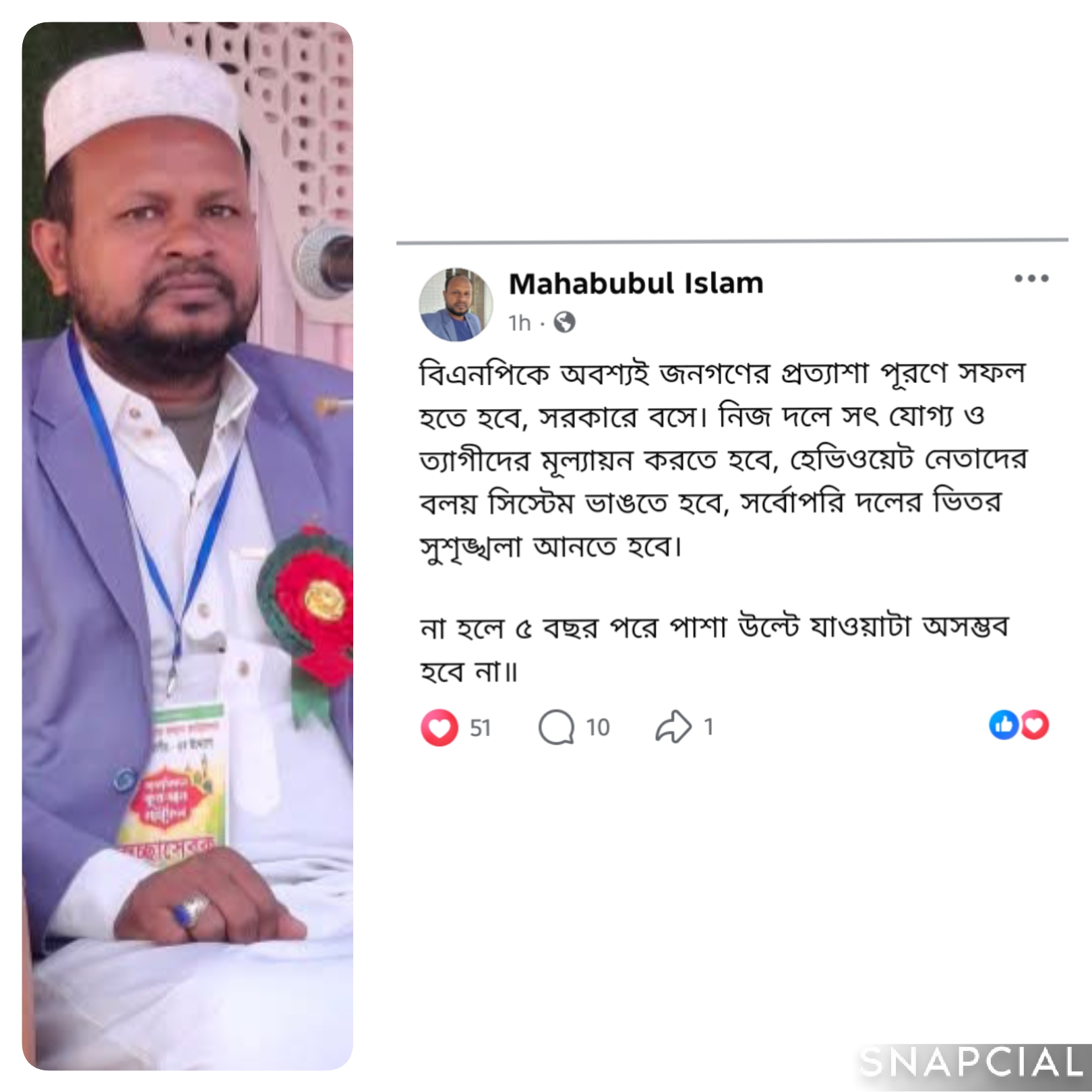1092x1092 pixels.
Task: Open the Mahabubul Islam profile name link
Action: (636, 284)
